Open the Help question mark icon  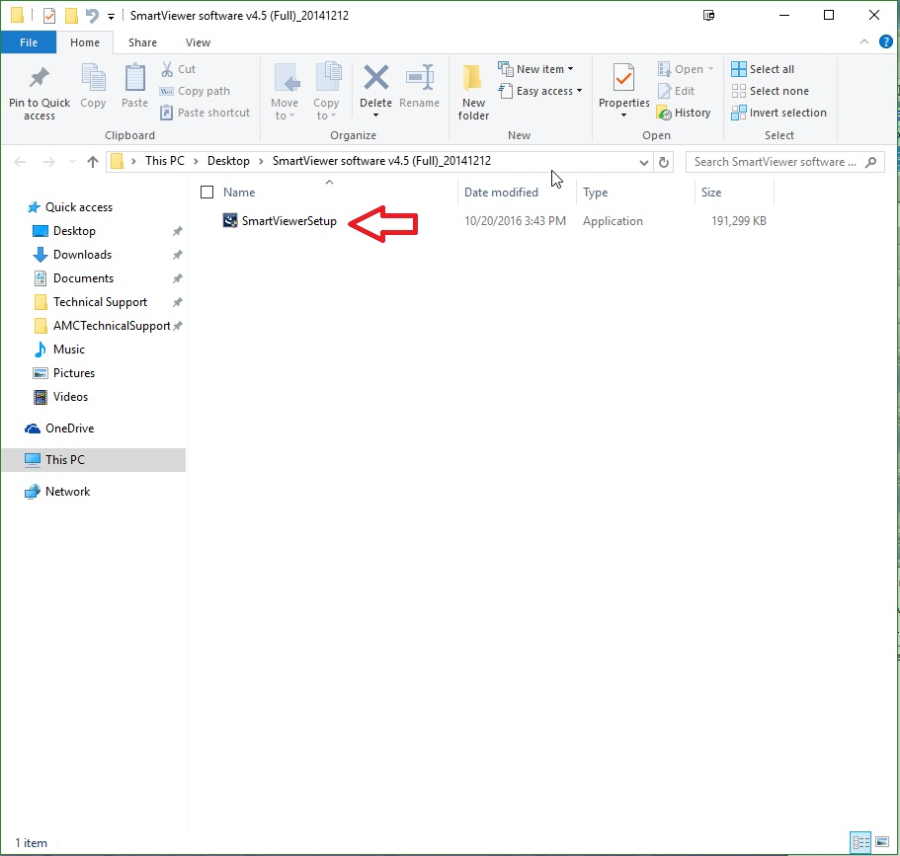[x=886, y=41]
